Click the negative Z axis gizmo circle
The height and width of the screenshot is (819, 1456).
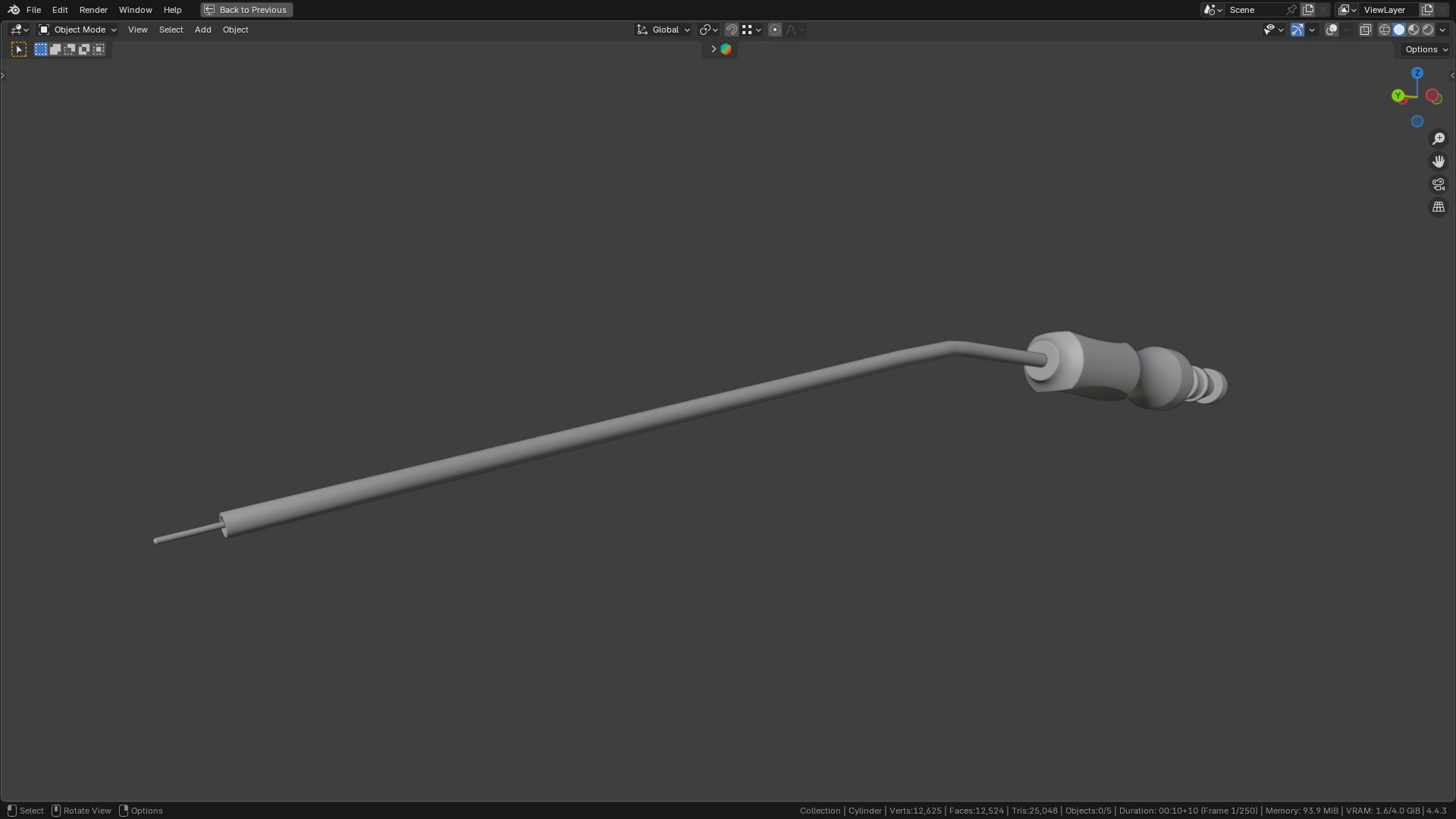click(1417, 121)
